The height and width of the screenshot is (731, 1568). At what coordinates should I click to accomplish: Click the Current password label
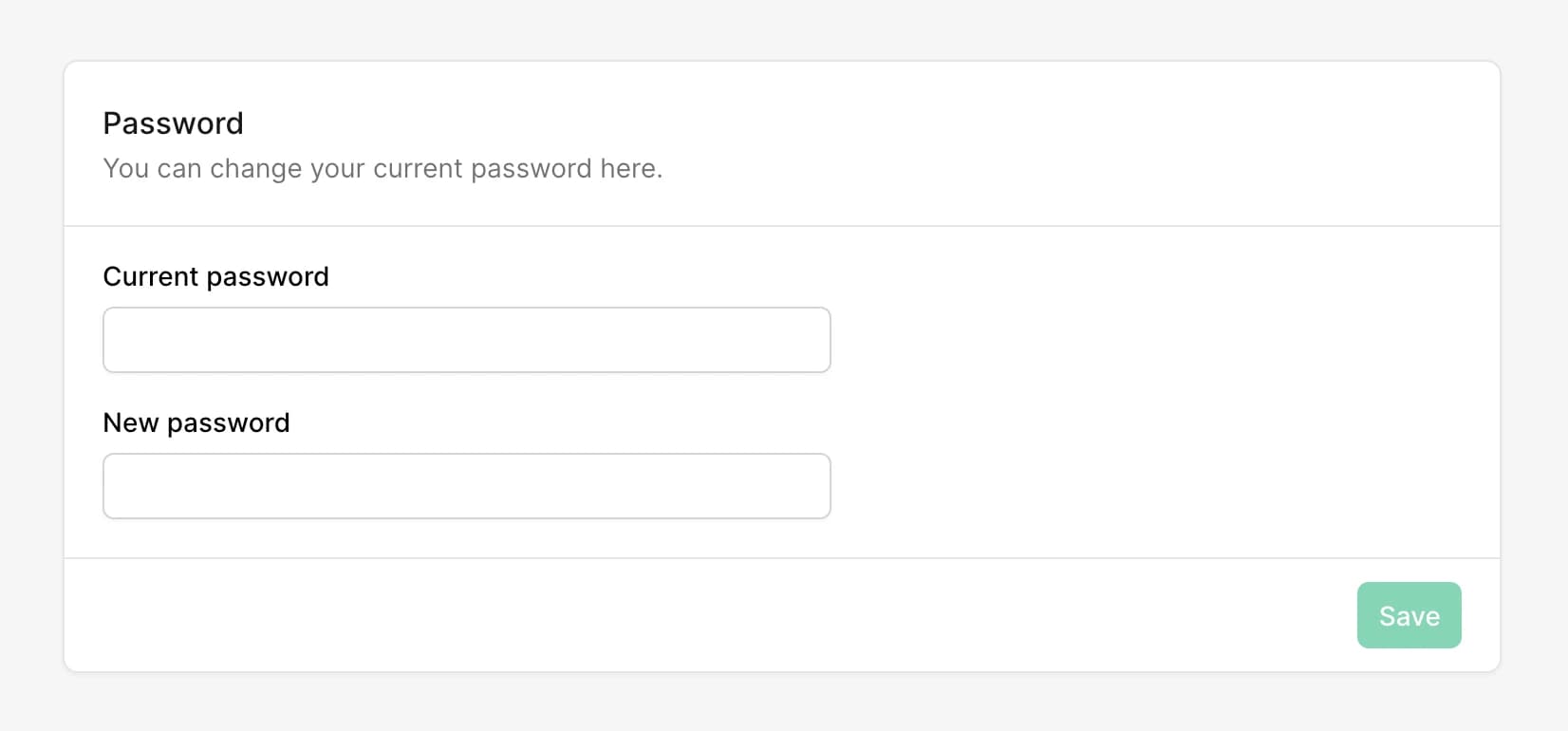(x=215, y=276)
